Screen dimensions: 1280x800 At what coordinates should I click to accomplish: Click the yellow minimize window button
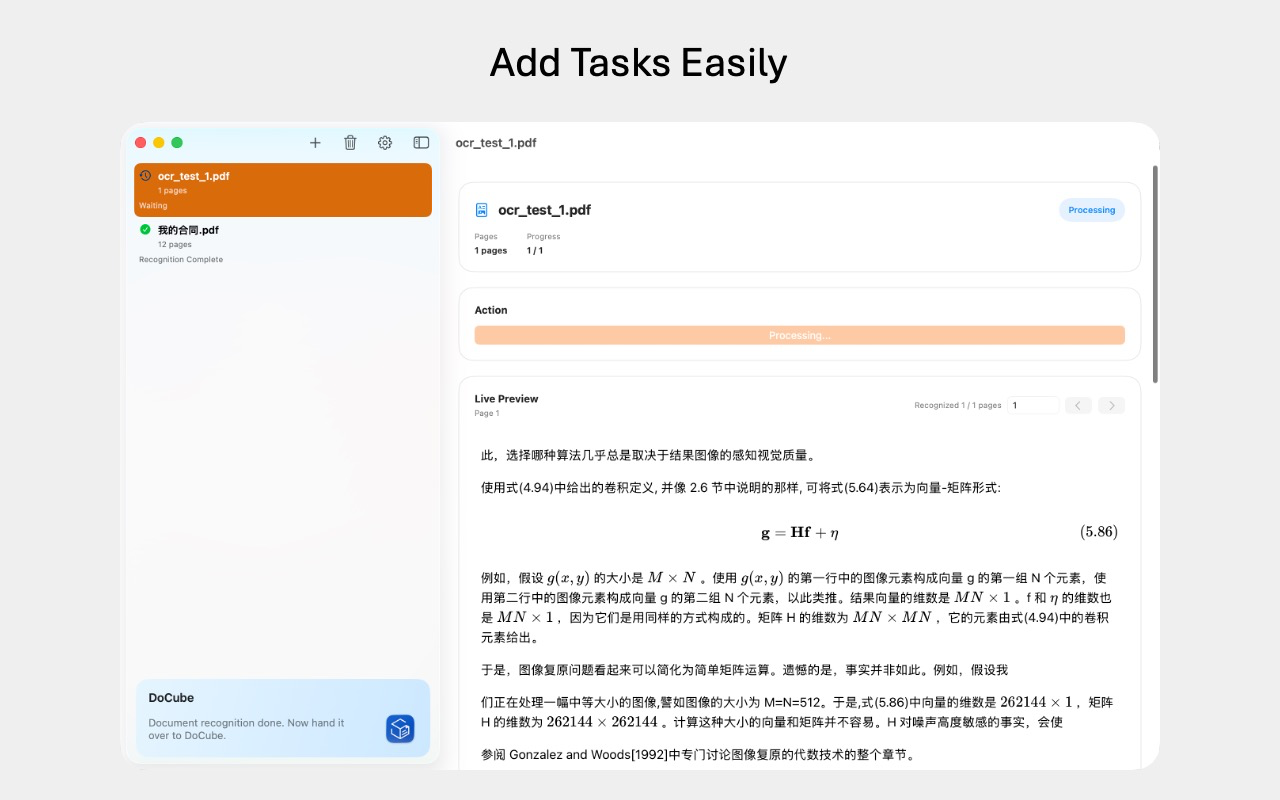point(159,143)
